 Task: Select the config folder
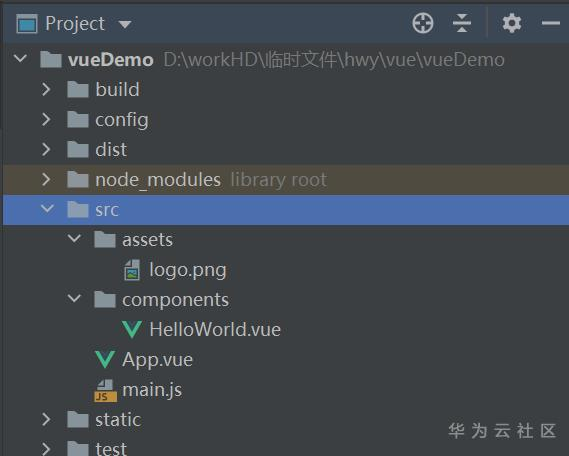point(122,120)
